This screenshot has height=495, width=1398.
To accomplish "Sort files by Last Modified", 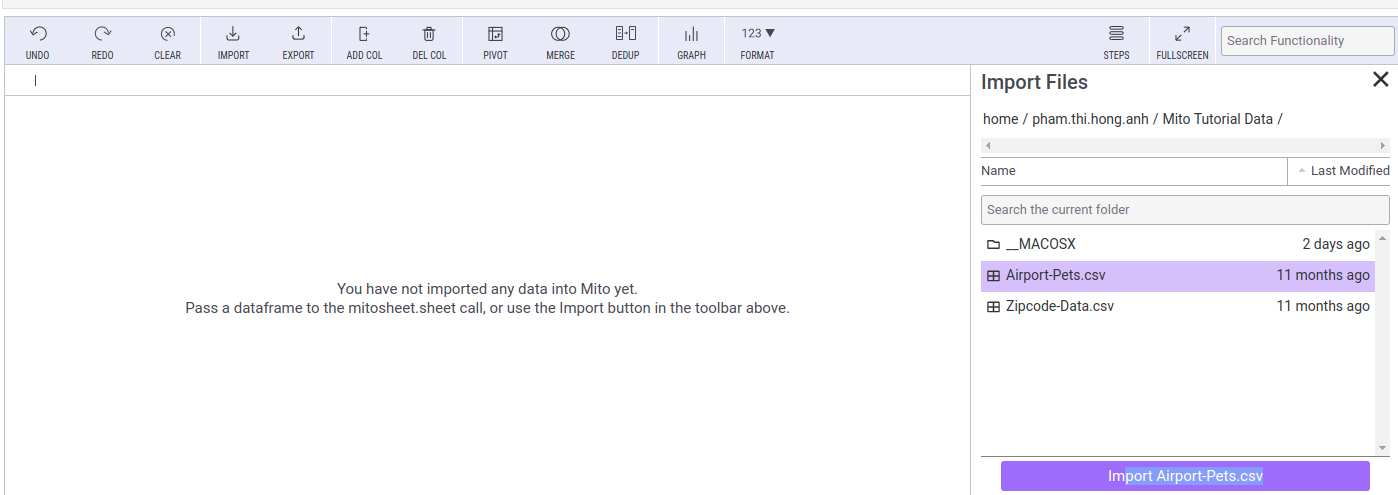I will (1343, 171).
